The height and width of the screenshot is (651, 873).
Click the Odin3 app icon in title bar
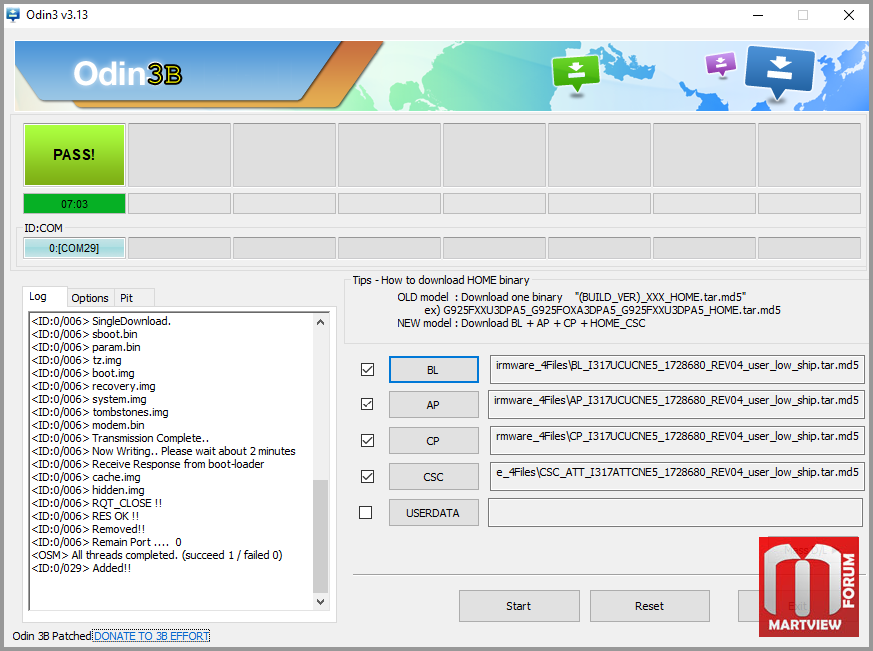[13, 15]
